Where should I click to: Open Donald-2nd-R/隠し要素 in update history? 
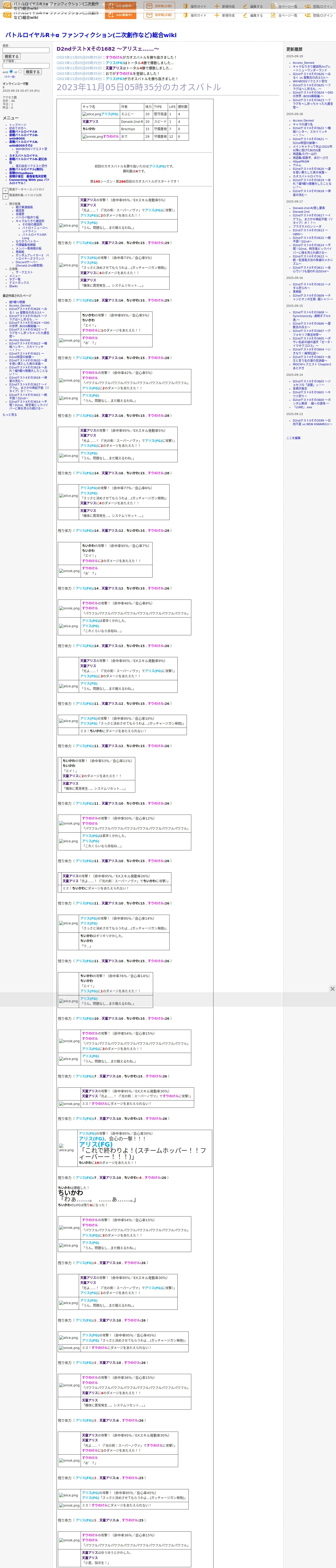[x=309, y=208]
